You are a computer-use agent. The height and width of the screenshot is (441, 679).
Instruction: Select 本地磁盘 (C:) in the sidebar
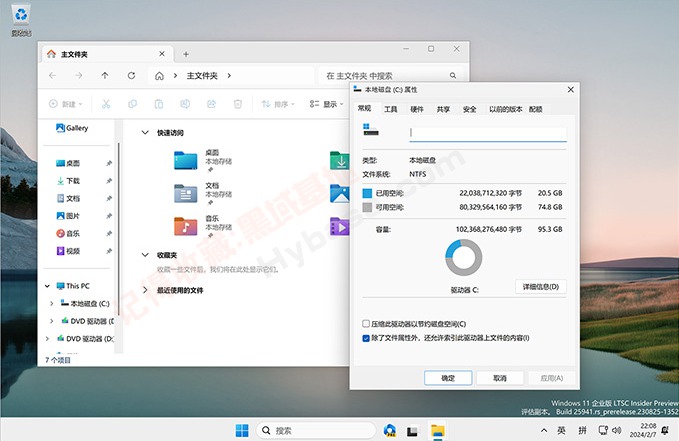85,304
